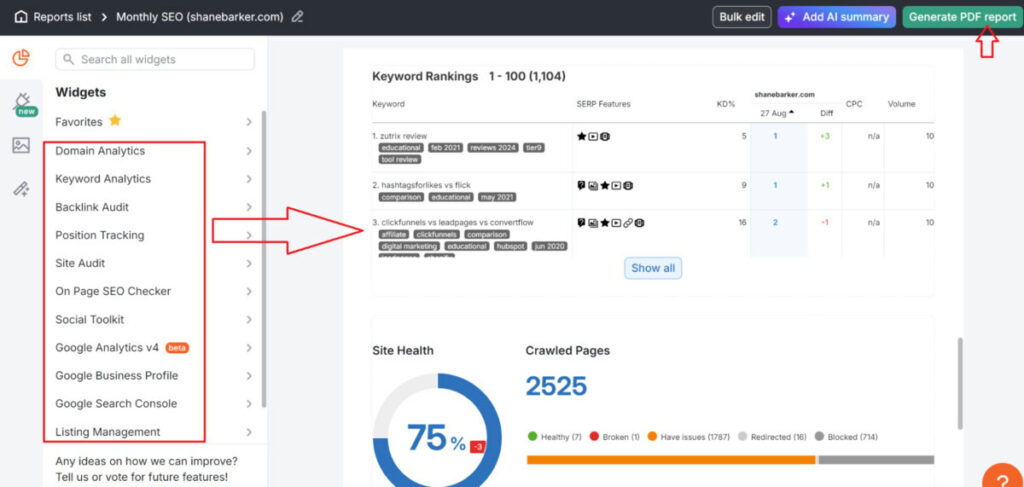Expand the Google Business Profile chevron
This screenshot has width=1024, height=487.
pyautogui.click(x=249, y=376)
